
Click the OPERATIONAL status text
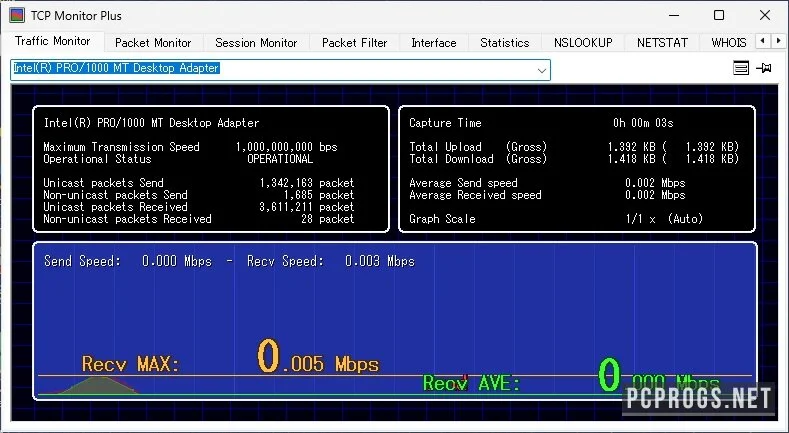280,159
